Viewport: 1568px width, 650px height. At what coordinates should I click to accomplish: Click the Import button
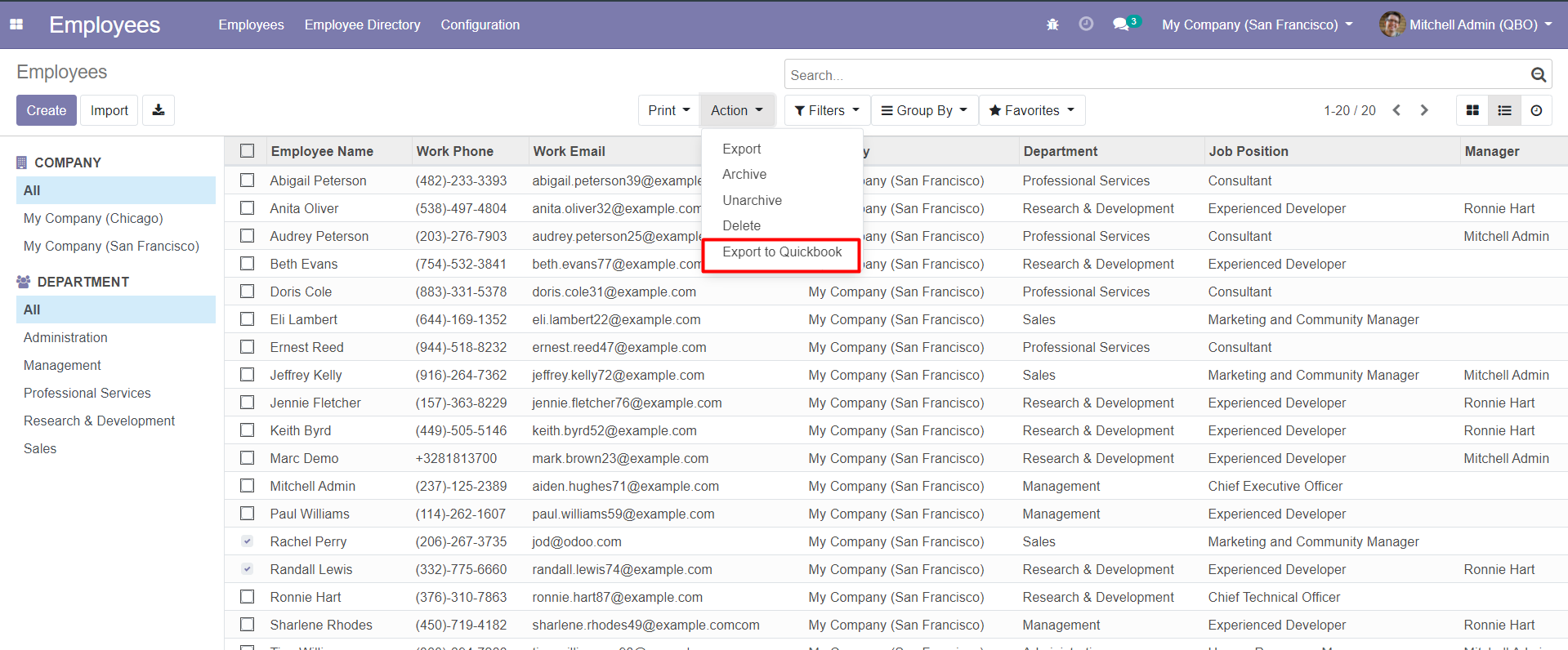109,110
